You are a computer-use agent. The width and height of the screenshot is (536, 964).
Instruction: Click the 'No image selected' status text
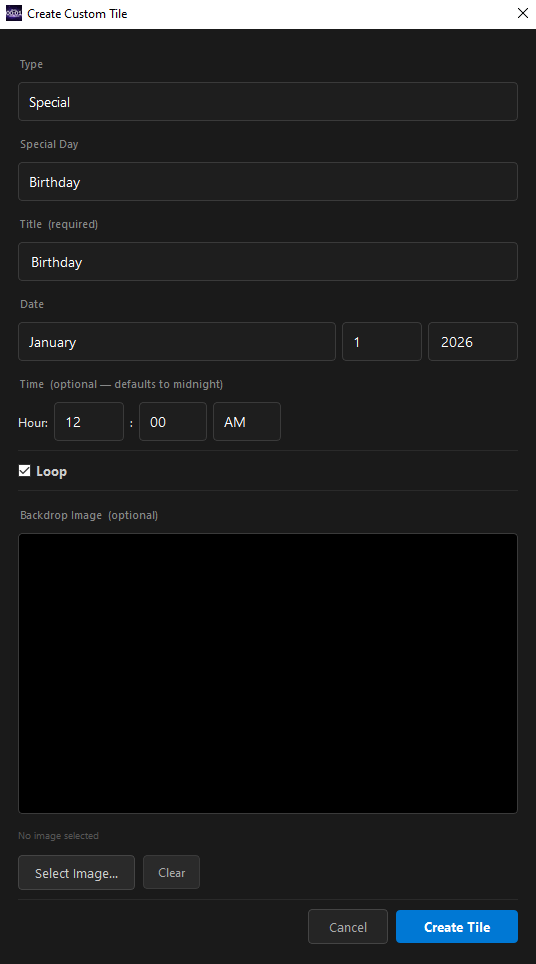[x=58, y=836]
